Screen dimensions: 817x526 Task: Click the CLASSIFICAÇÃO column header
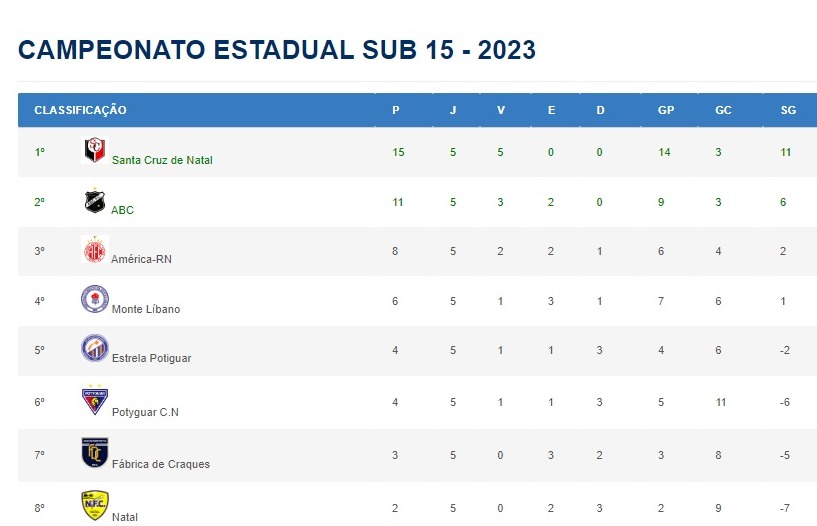tap(80, 110)
